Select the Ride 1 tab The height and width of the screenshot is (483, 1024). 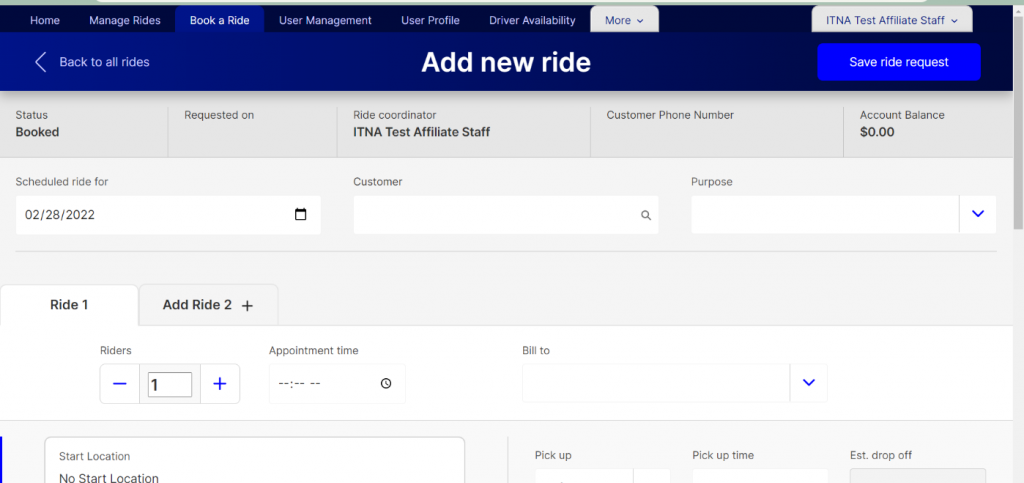69,305
